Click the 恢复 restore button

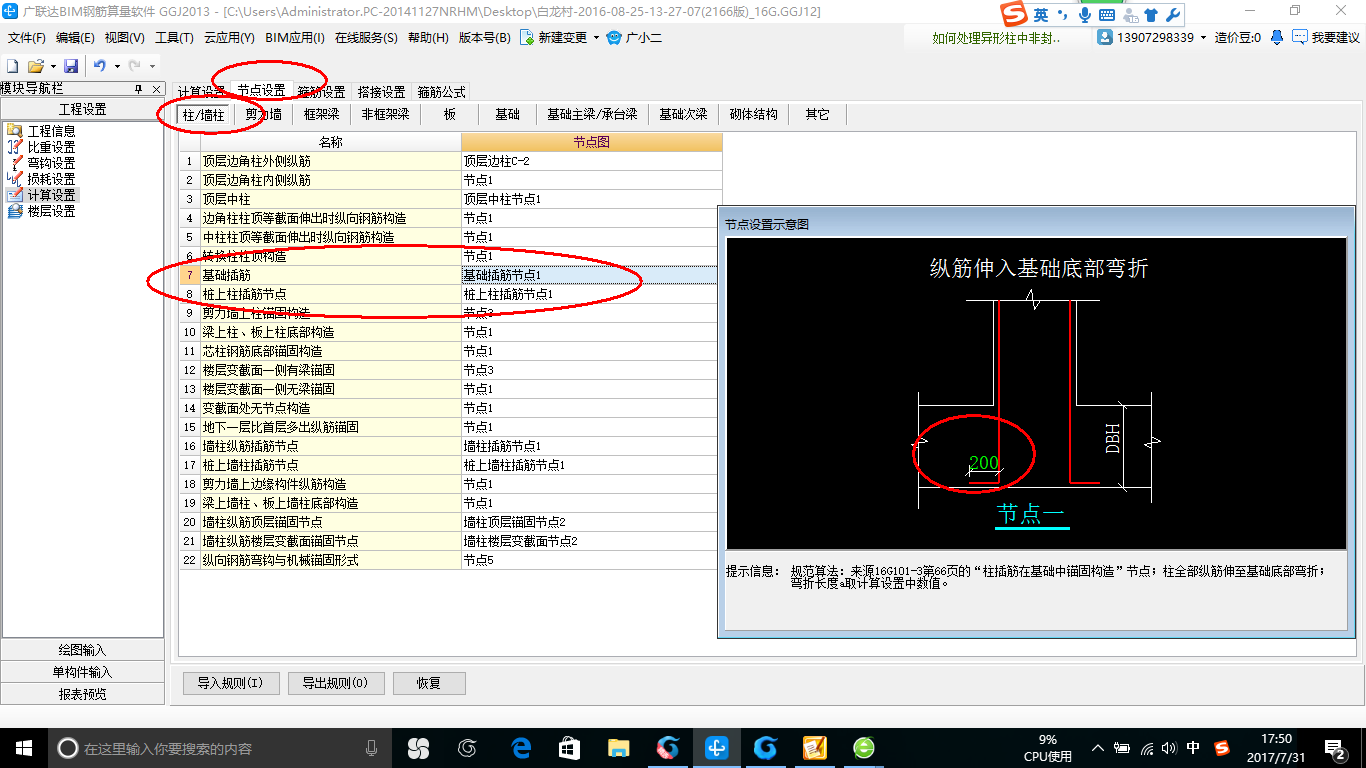pyautogui.click(x=429, y=683)
